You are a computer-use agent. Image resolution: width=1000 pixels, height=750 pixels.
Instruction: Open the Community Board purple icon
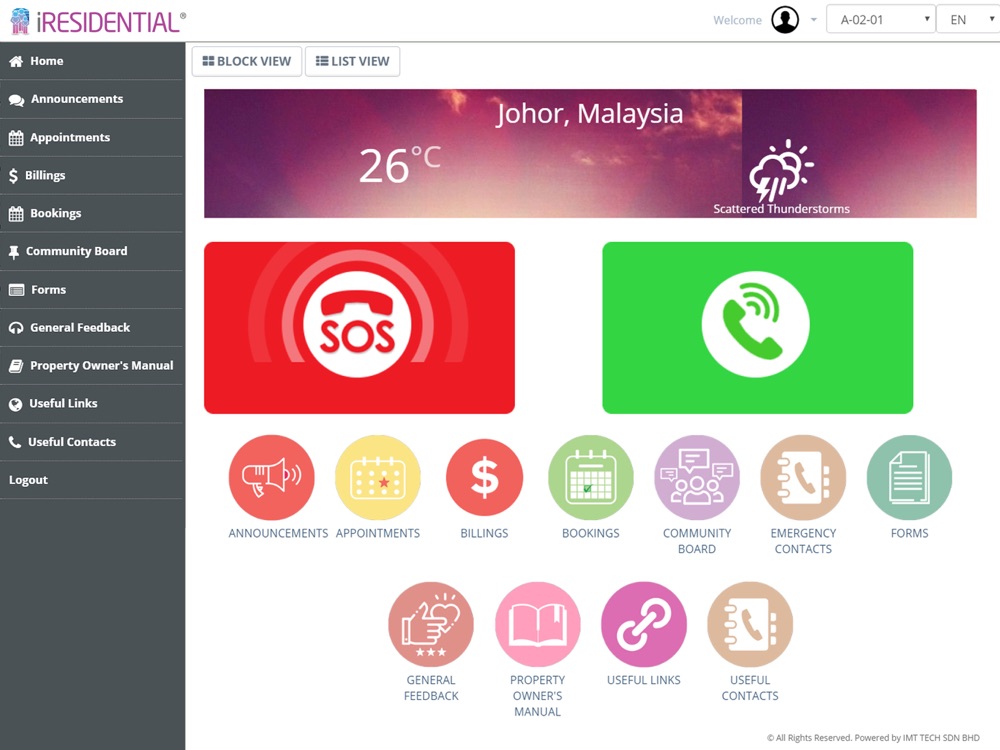697,478
